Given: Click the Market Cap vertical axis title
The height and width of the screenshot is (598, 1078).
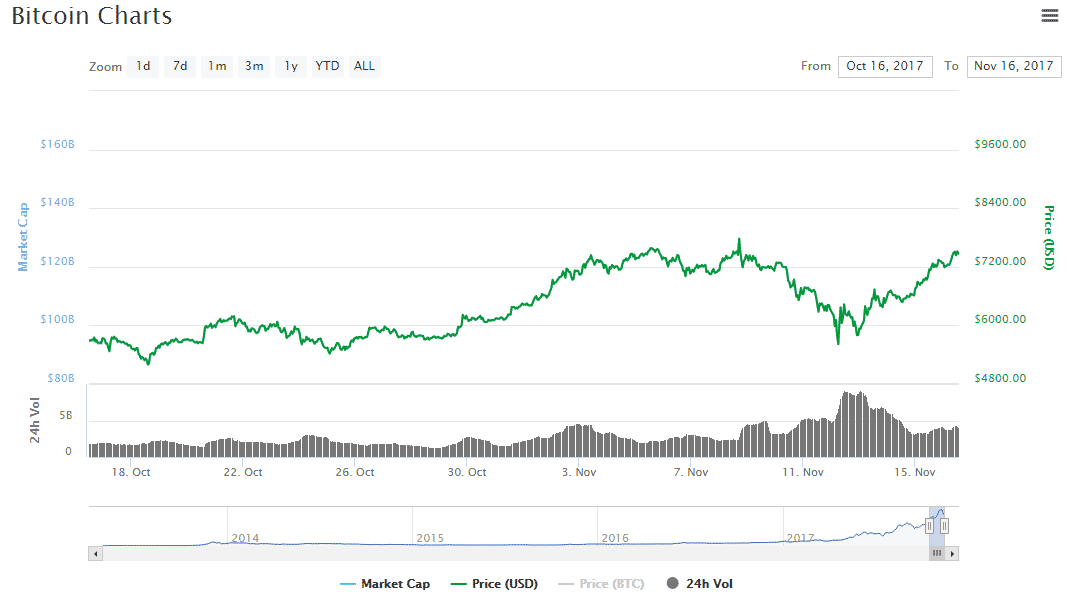Looking at the screenshot, I should (x=23, y=237).
